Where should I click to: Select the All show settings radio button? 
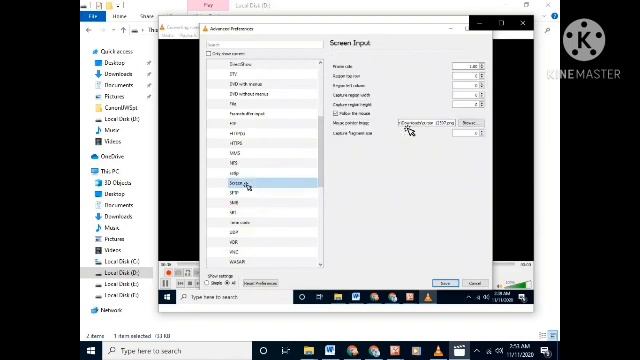click(227, 283)
